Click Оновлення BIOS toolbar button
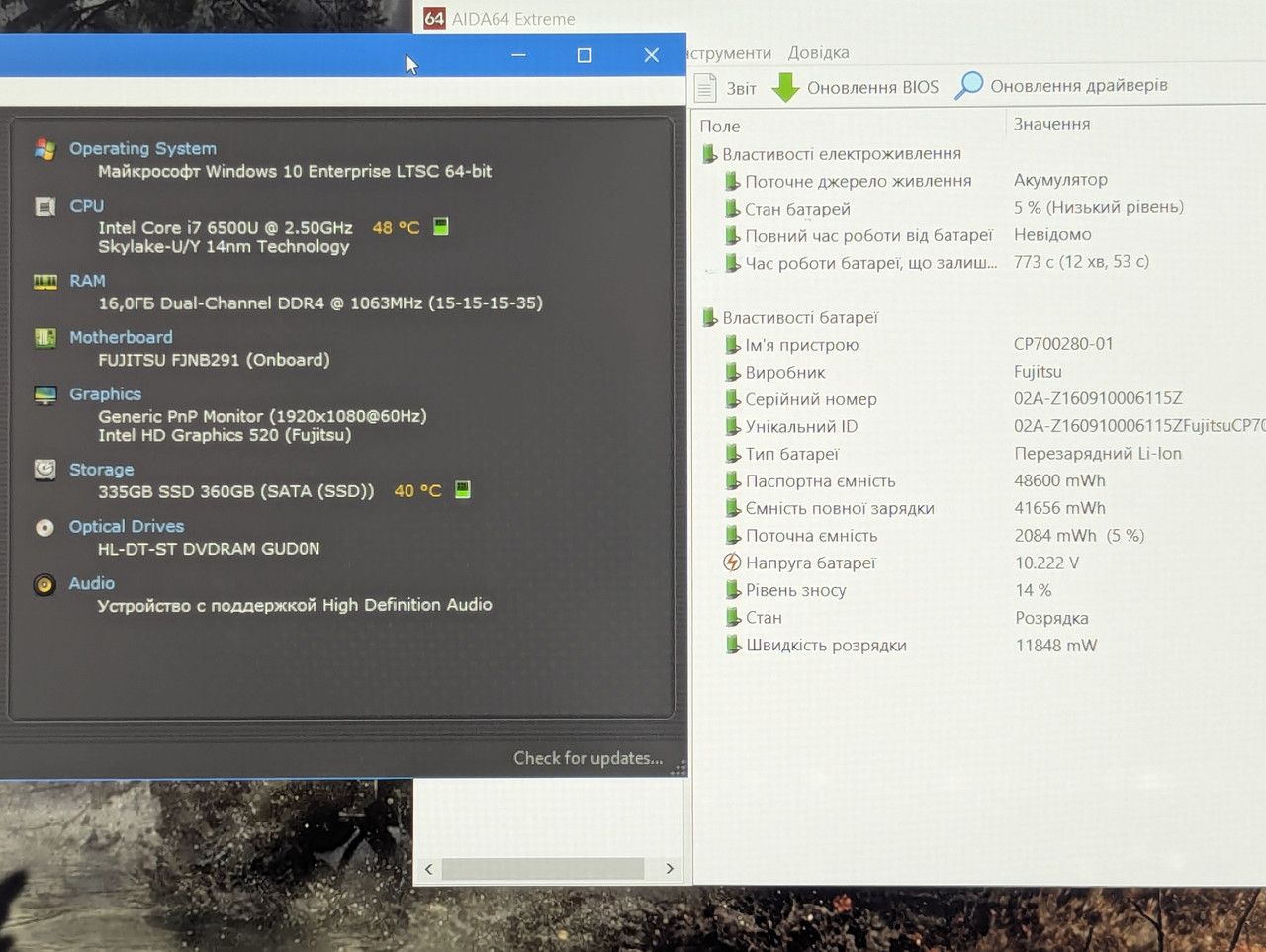The image size is (1266, 952). coord(856,87)
